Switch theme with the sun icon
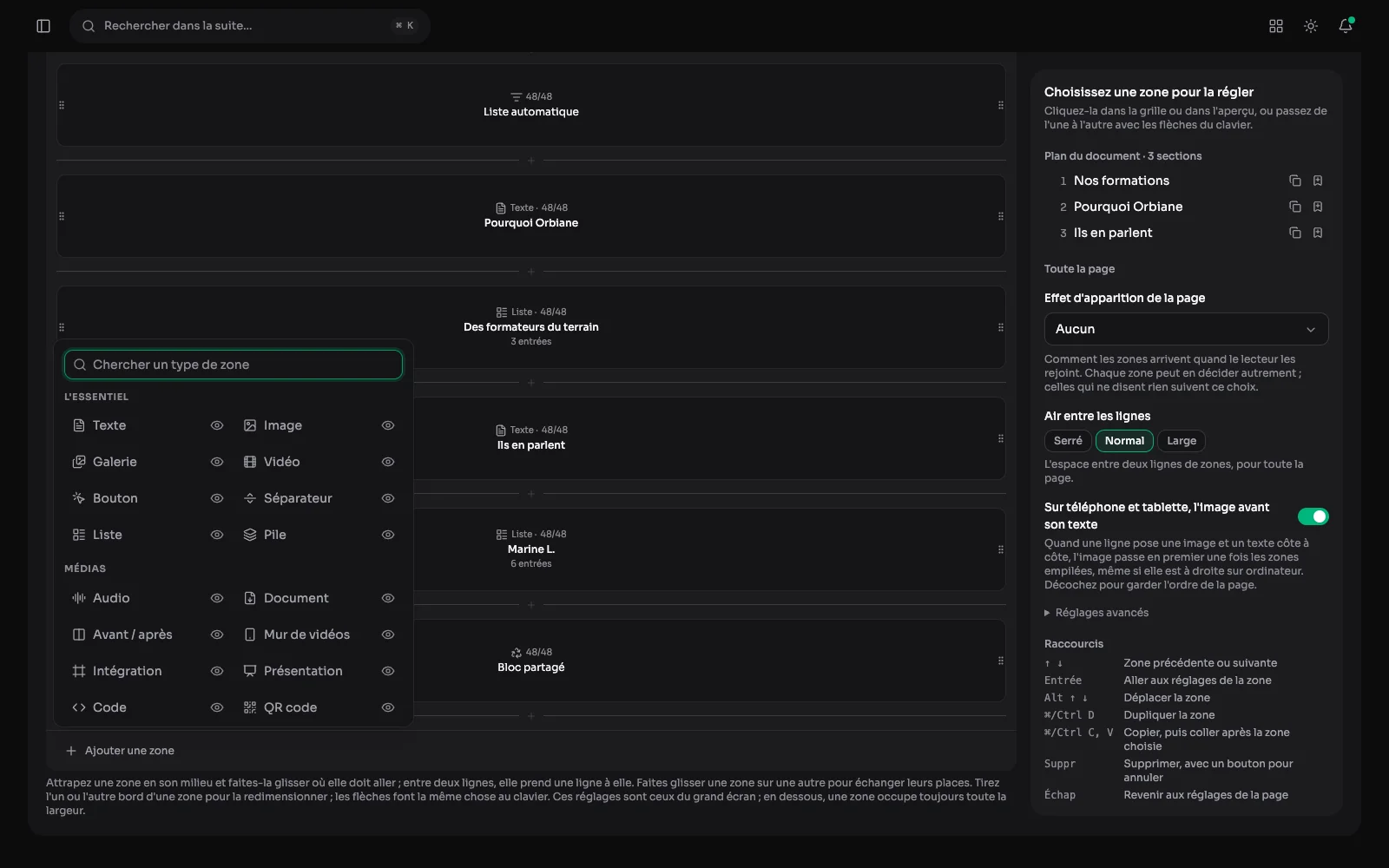 pyautogui.click(x=1311, y=26)
